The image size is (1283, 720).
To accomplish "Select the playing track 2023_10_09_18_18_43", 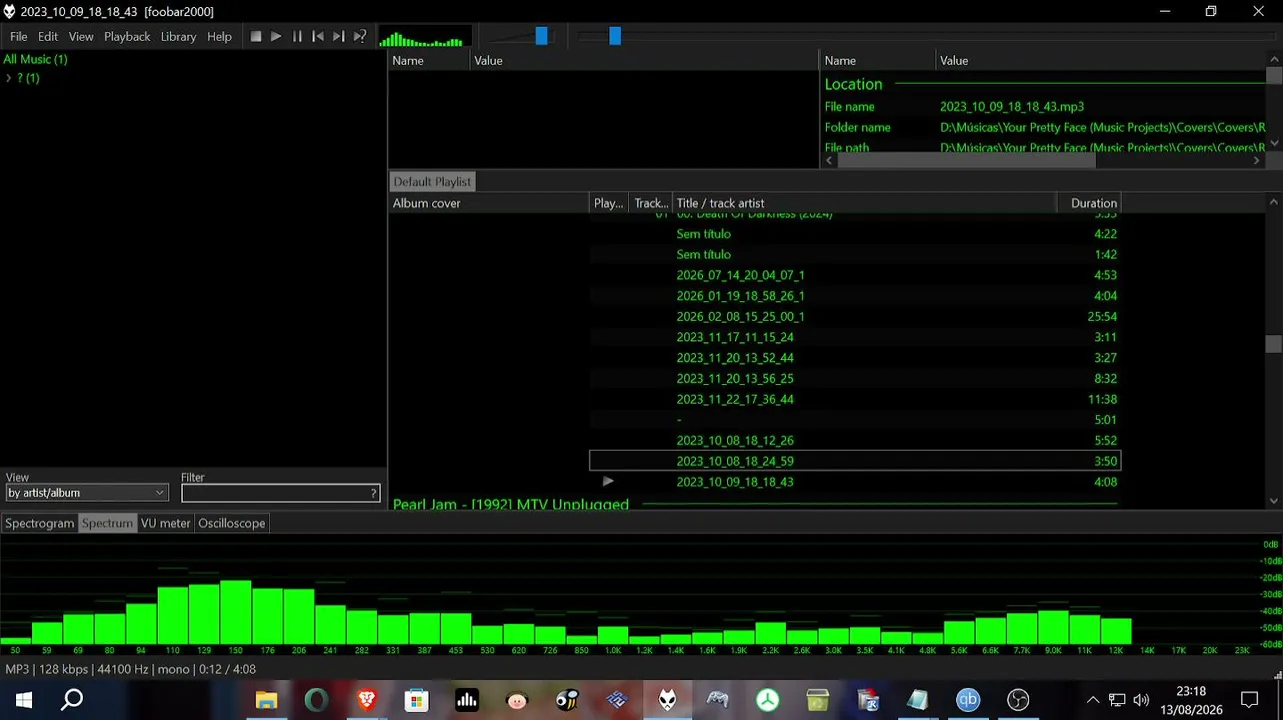I will (855, 482).
